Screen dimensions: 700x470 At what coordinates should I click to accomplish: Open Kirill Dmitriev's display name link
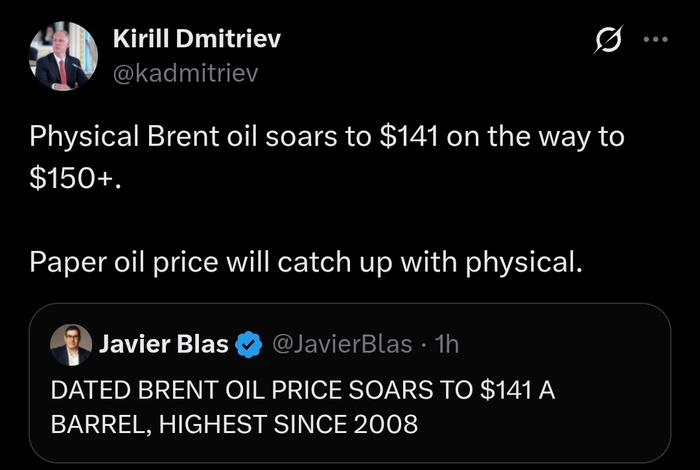click(x=196, y=40)
